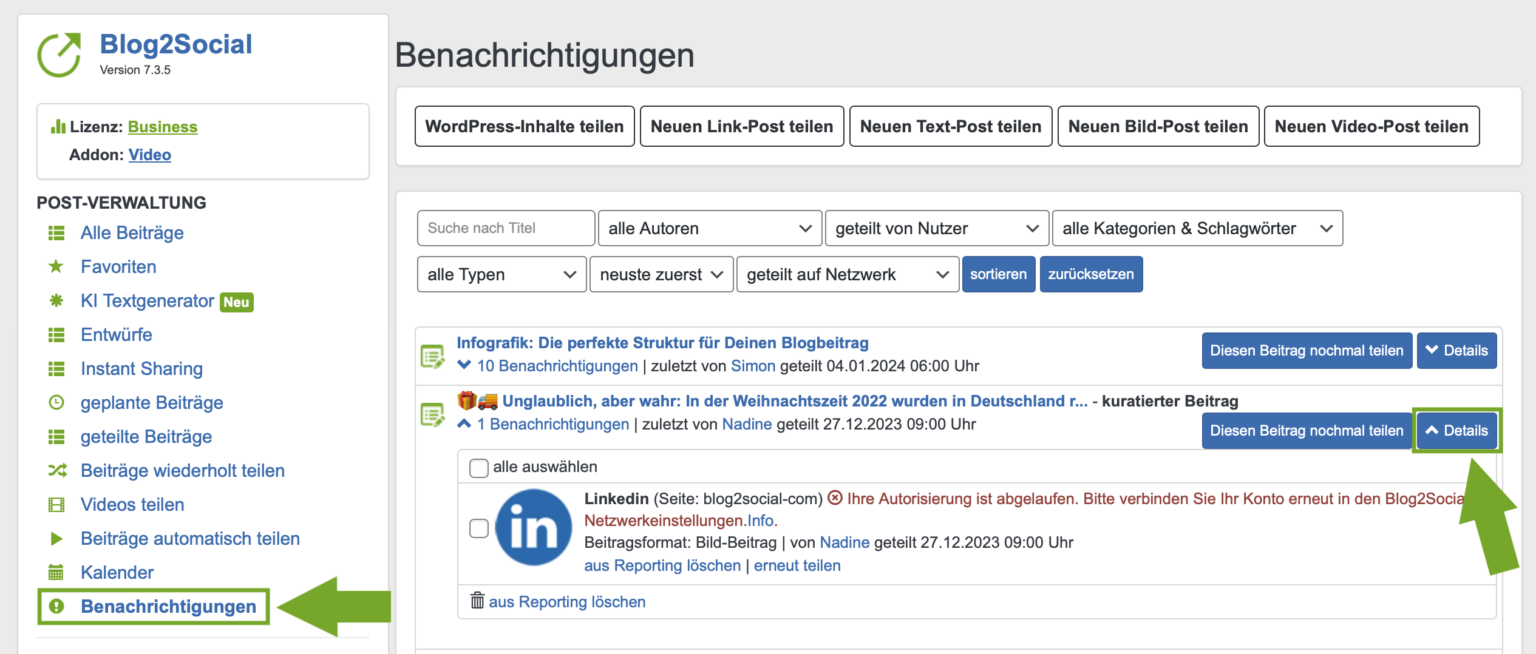Focus the Suche nach Titel field

506,228
